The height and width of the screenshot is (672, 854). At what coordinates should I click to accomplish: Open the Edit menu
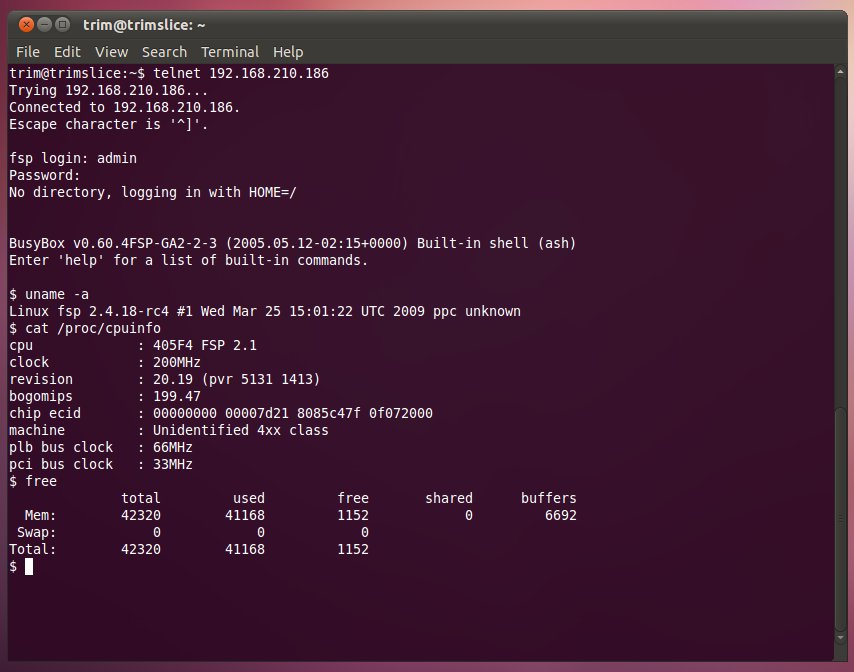tap(67, 52)
